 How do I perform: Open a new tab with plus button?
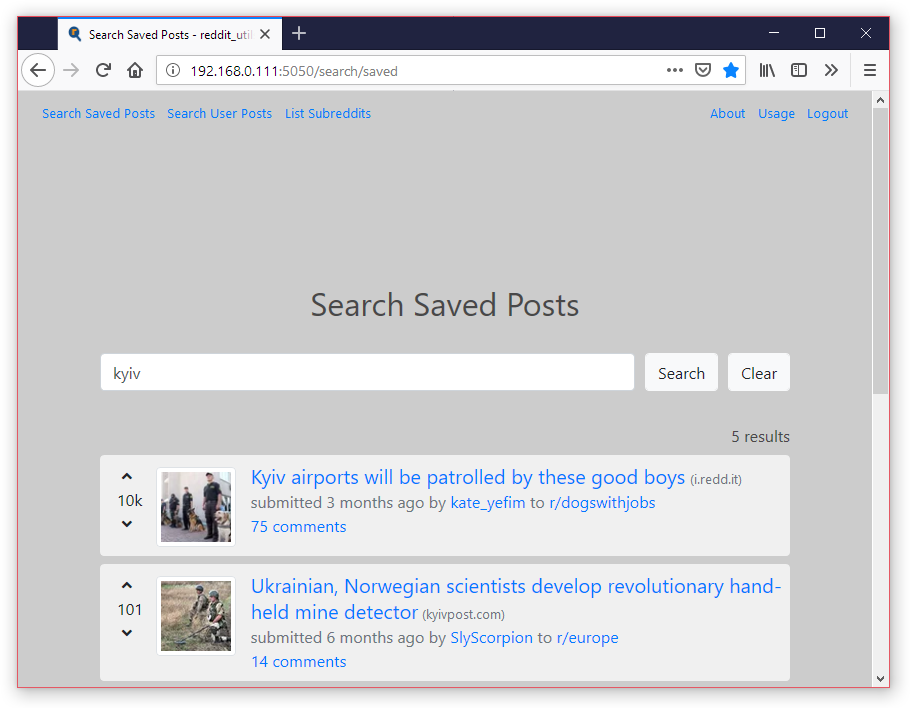[x=299, y=34]
